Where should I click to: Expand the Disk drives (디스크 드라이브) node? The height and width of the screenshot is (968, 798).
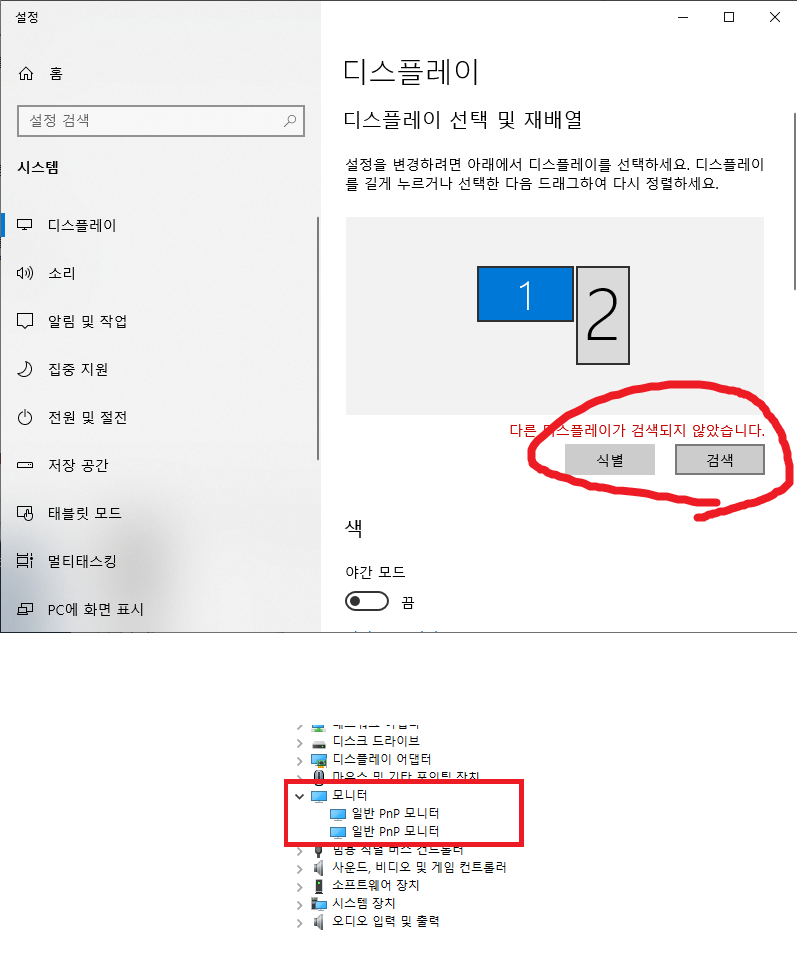click(x=300, y=743)
